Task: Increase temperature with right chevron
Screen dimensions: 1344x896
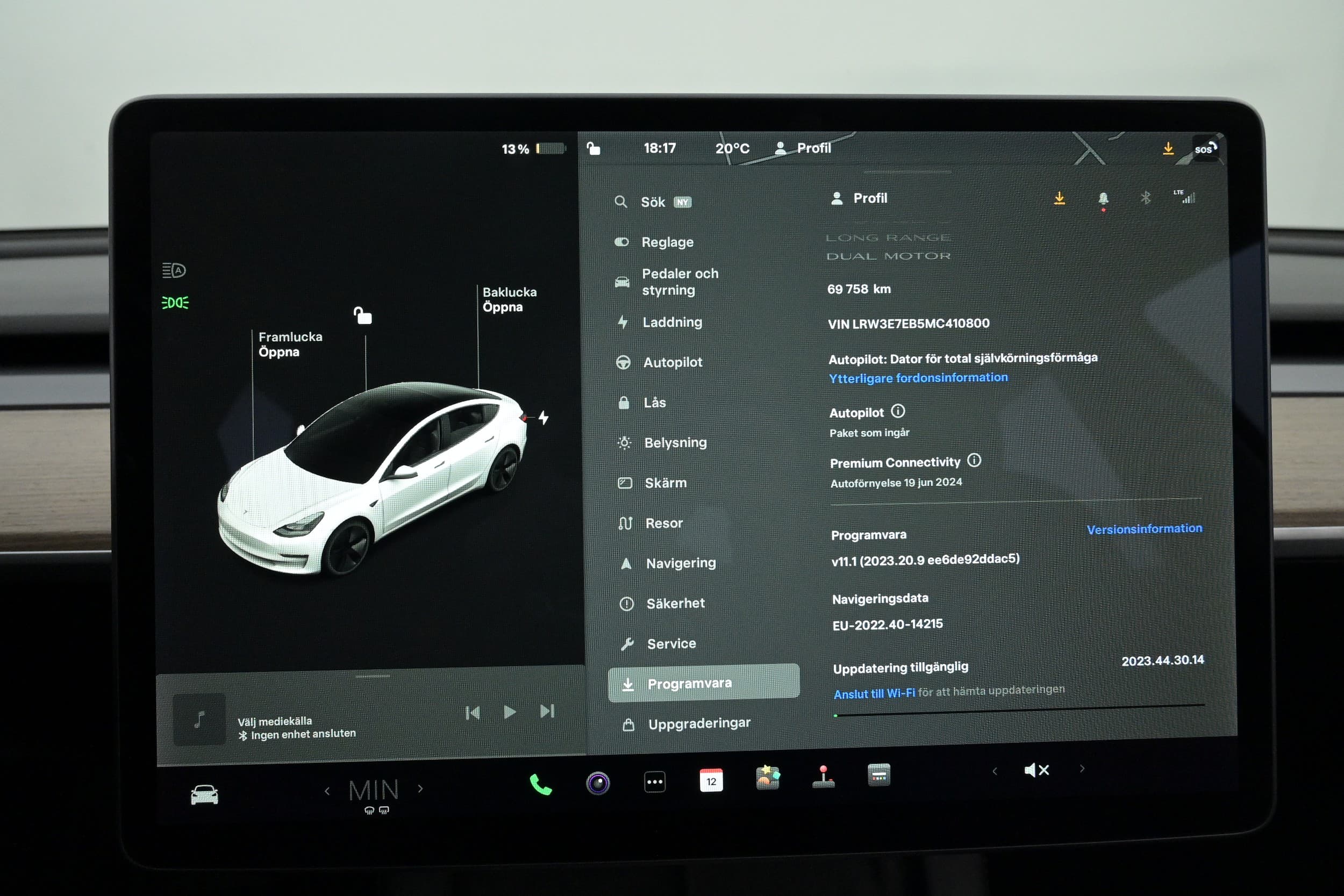Action: pos(420,789)
